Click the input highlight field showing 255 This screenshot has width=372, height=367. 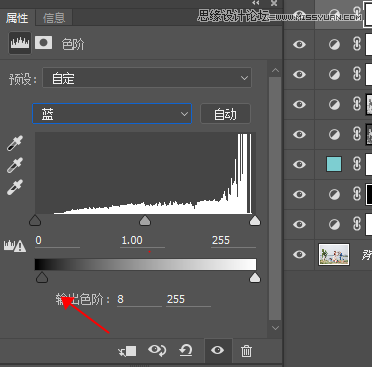[233, 241]
